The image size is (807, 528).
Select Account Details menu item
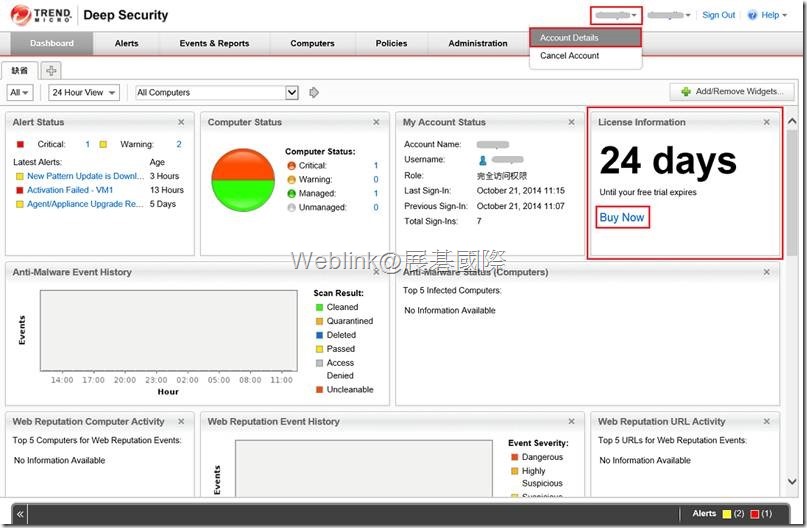click(x=586, y=38)
